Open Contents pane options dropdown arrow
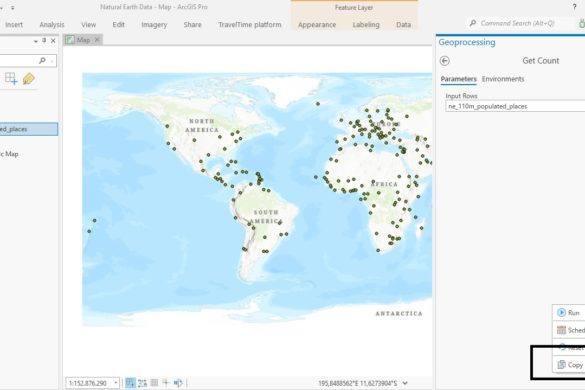This screenshot has height=390, width=585. [35, 41]
